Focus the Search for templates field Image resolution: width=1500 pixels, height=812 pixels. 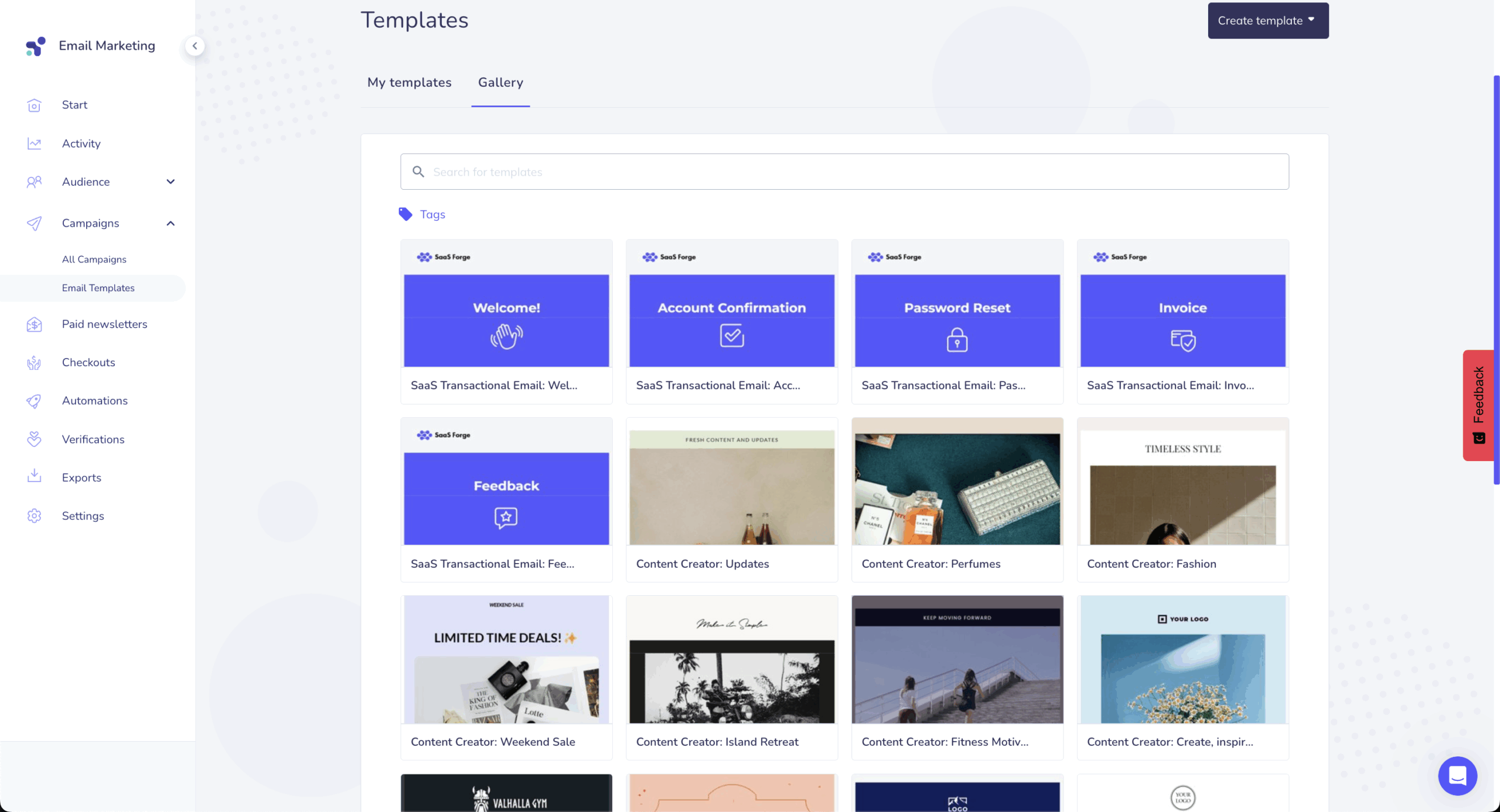(844, 172)
